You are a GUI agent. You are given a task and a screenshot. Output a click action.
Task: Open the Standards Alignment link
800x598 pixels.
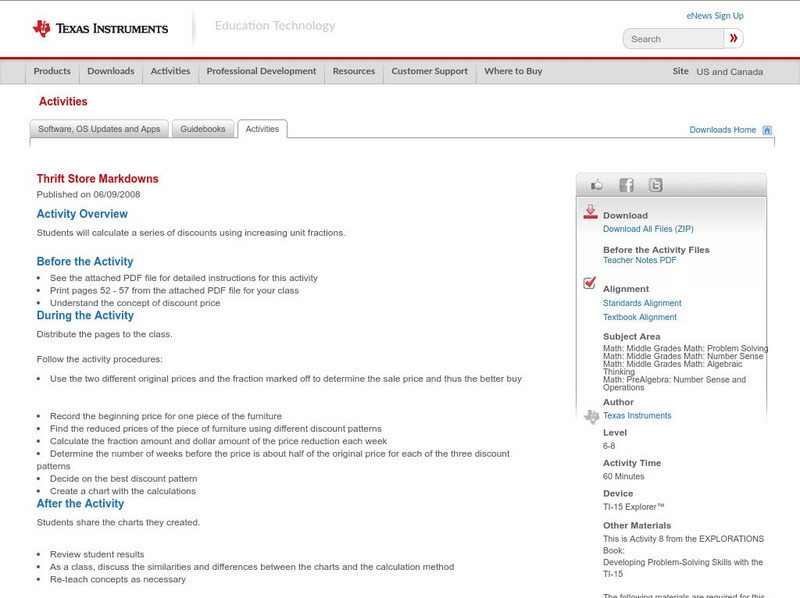click(642, 303)
